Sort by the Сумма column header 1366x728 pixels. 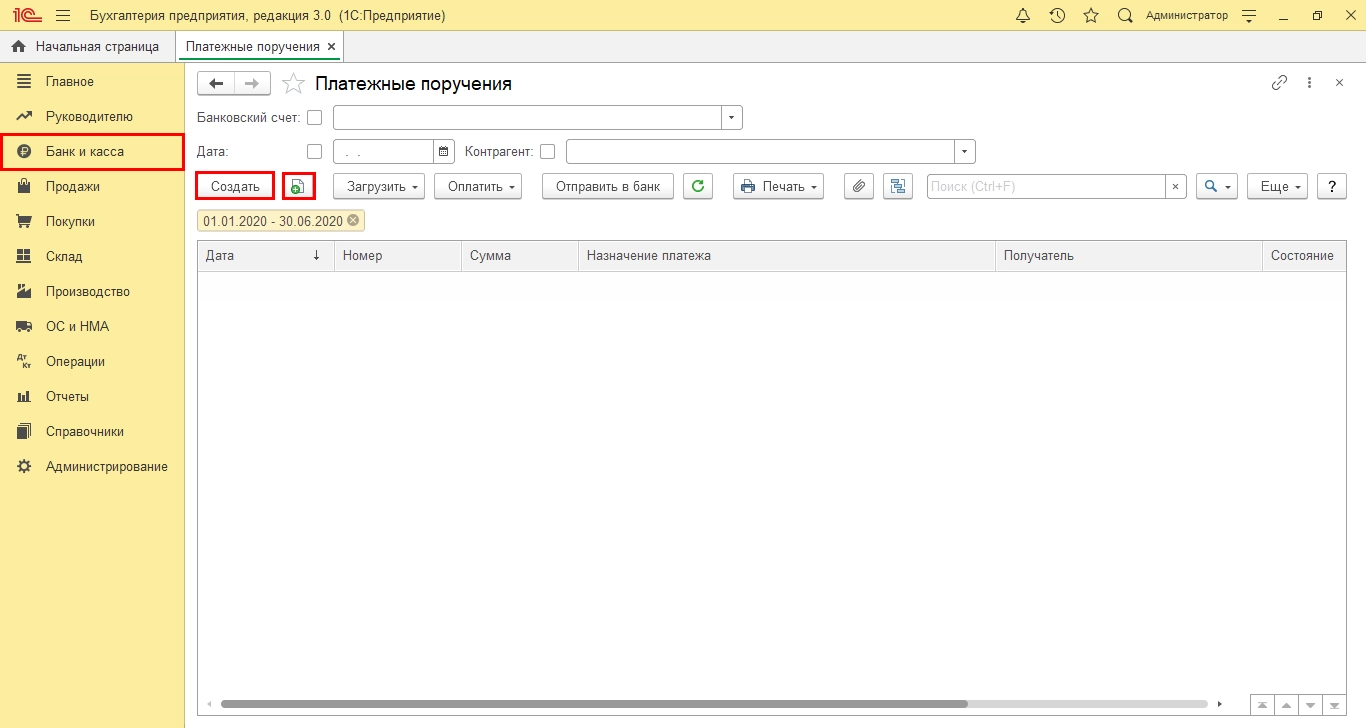pyautogui.click(x=520, y=256)
